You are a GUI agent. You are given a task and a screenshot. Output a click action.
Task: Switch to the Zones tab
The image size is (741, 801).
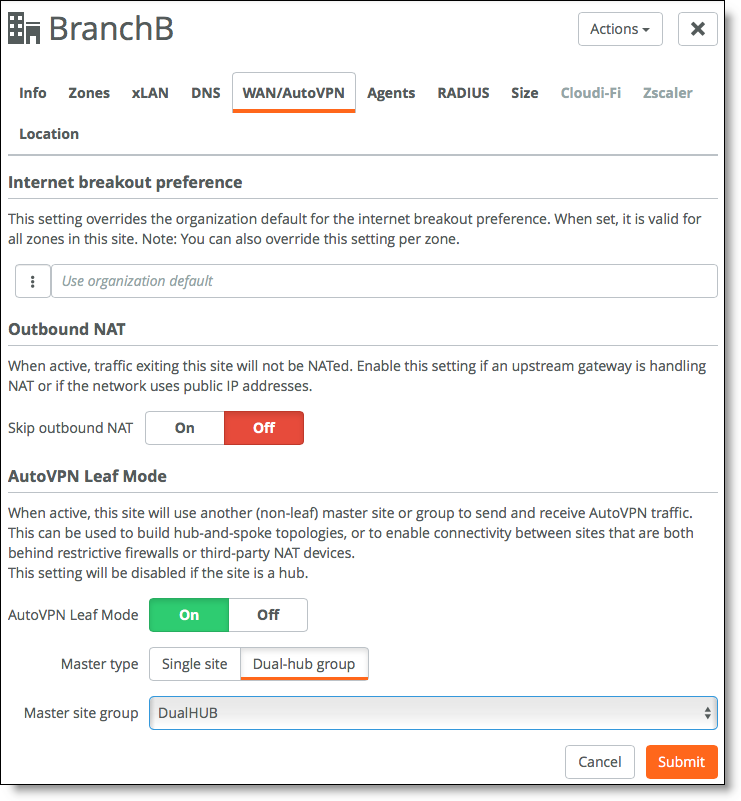[x=89, y=92]
